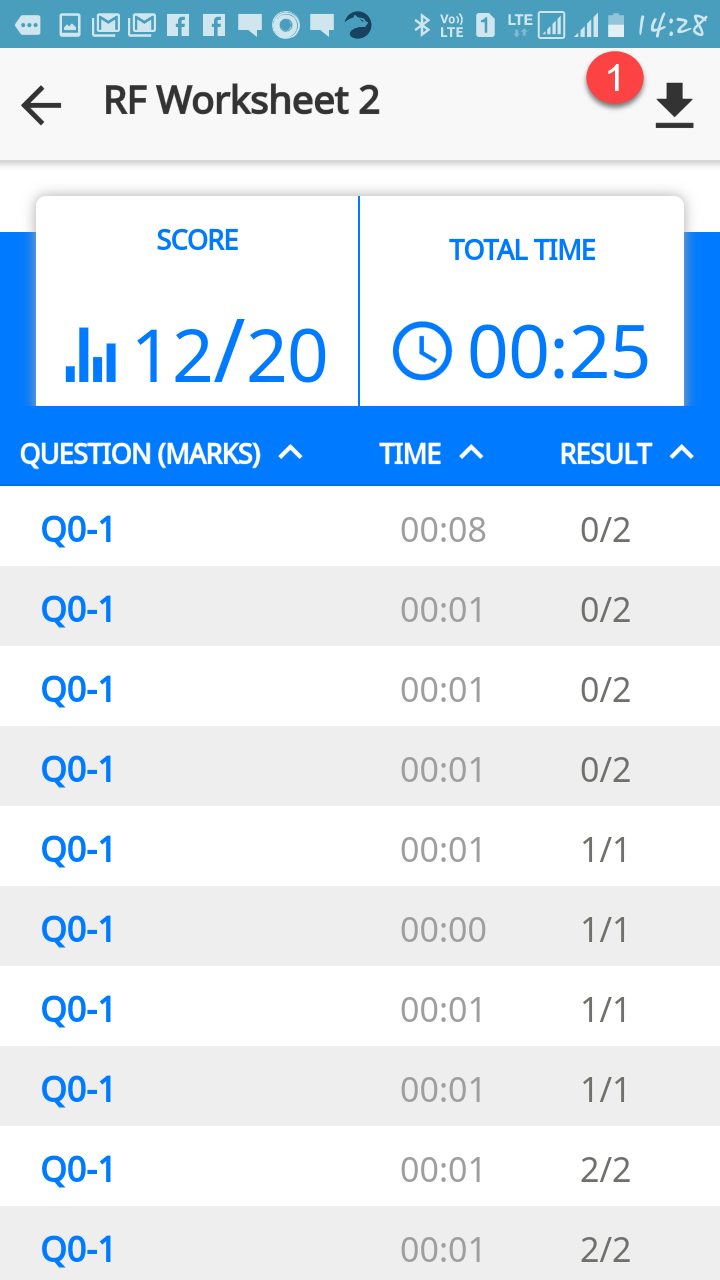Tap the Bluetooth status bar icon
This screenshot has width=720, height=1280.
coord(422,24)
